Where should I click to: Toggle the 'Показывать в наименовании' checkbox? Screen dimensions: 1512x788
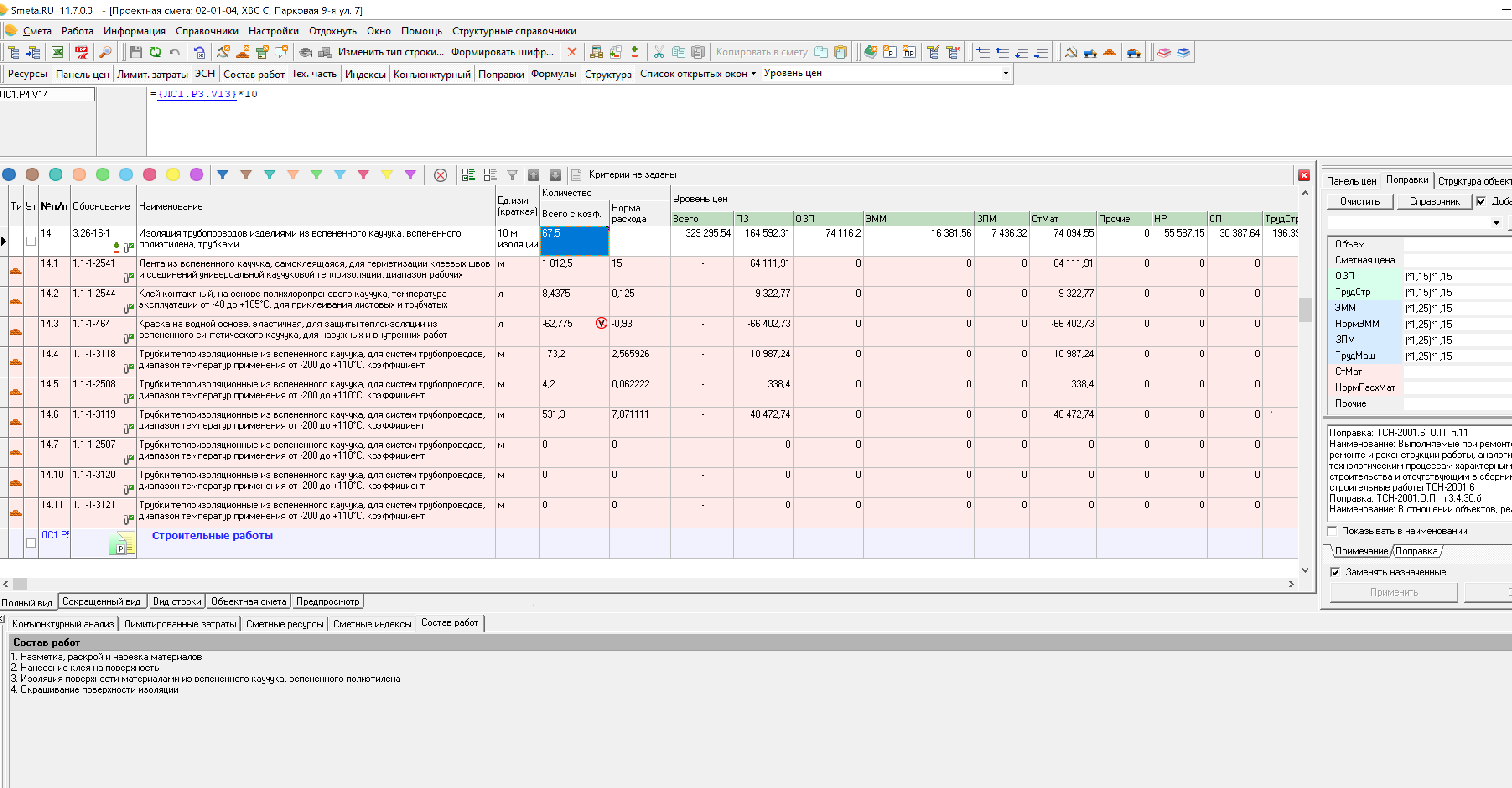1332,531
